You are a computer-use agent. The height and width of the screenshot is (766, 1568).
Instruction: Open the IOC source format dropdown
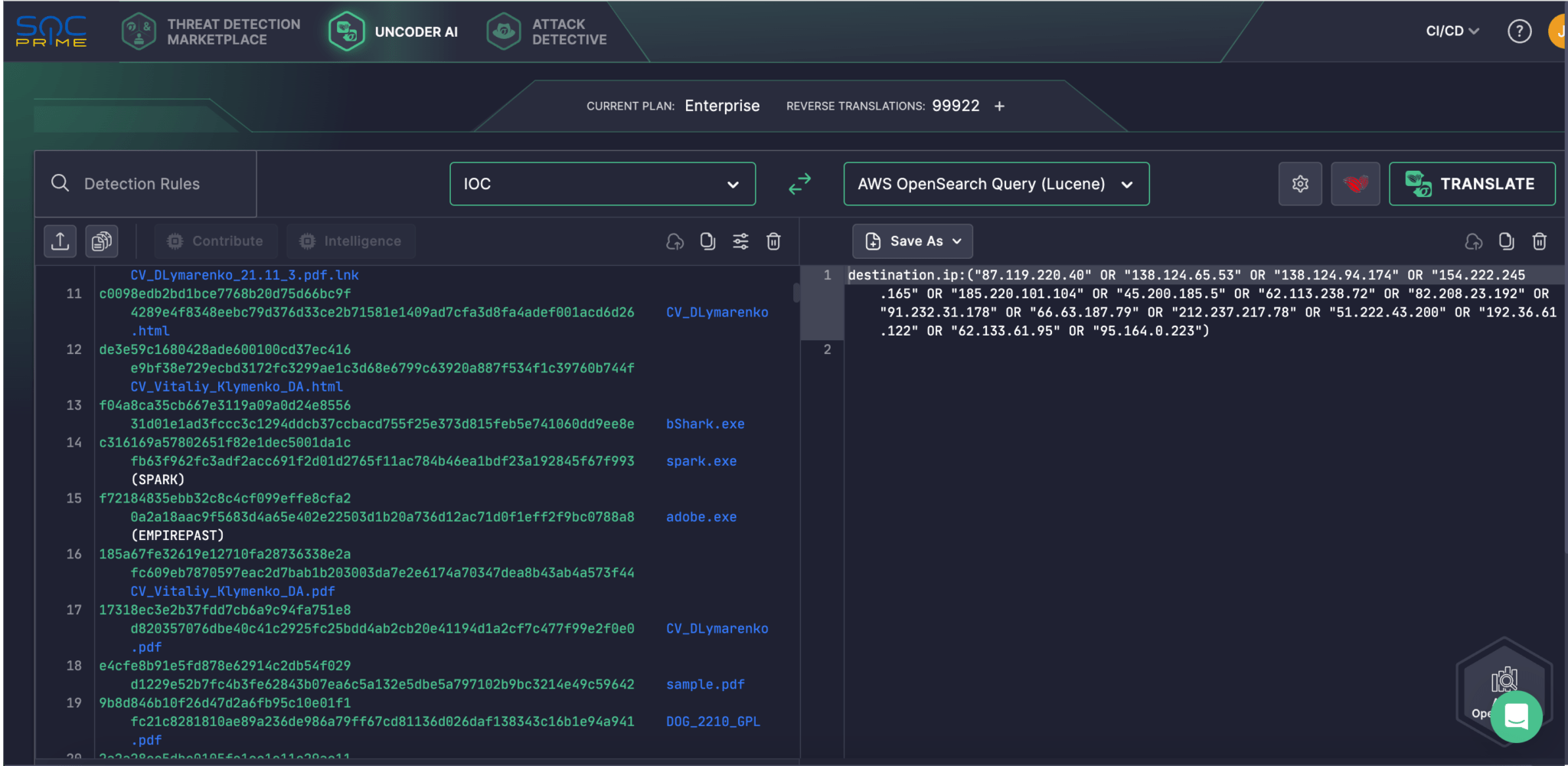click(x=602, y=184)
